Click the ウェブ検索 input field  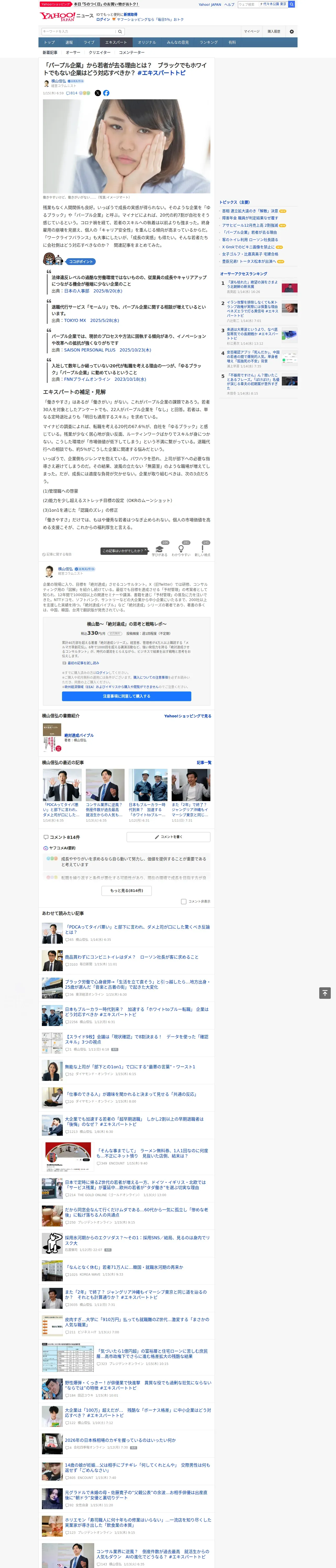click(x=248, y=4)
